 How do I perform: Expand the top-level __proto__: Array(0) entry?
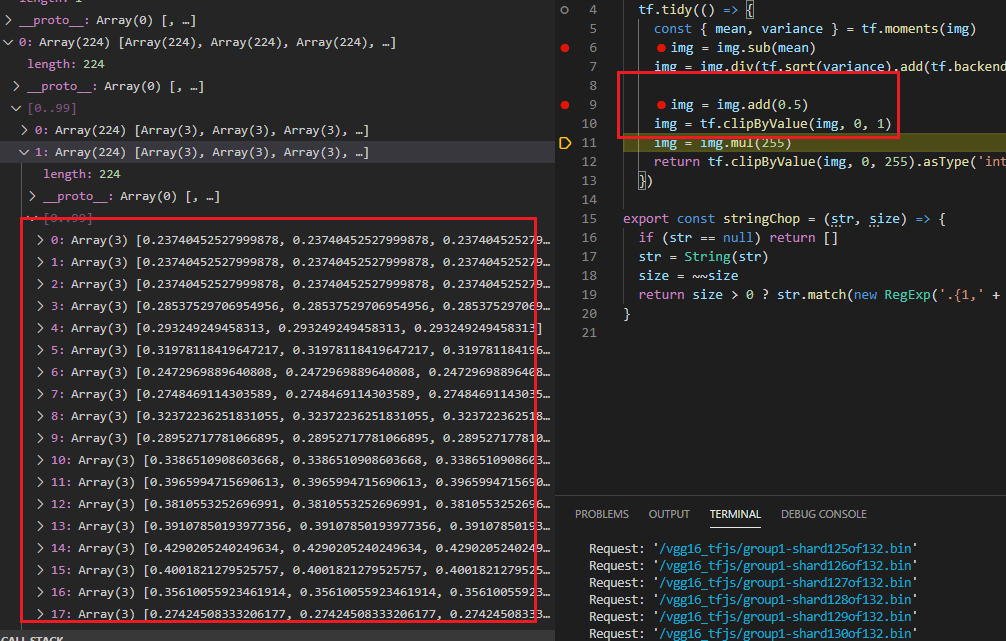tap(8, 21)
